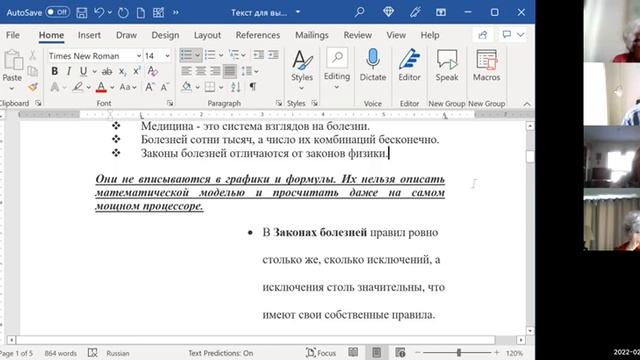
Task: Start Dictate with microphone
Action: [x=373, y=66]
